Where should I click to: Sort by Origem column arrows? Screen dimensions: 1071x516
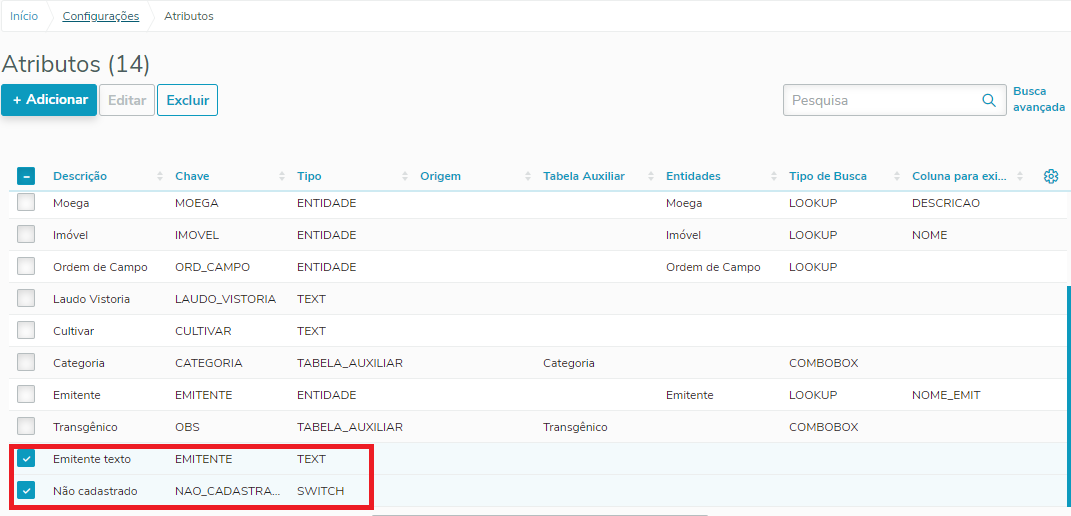(x=528, y=176)
